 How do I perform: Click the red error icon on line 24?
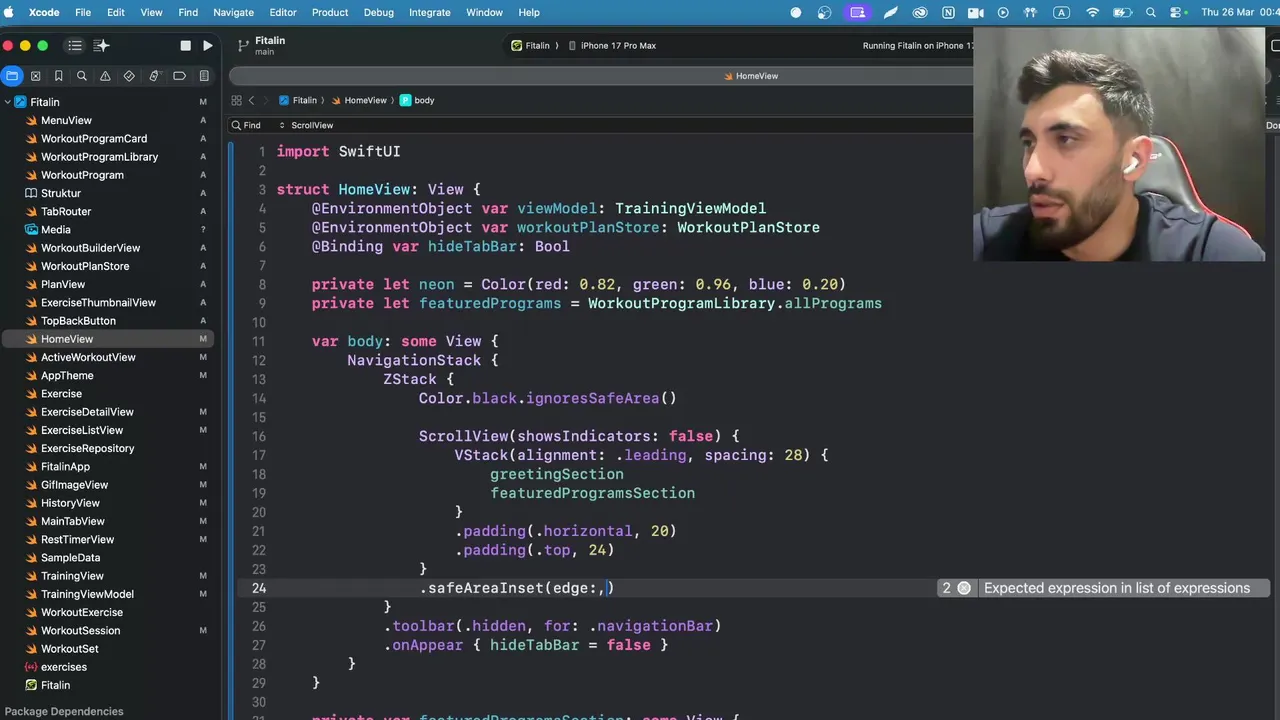pos(964,588)
